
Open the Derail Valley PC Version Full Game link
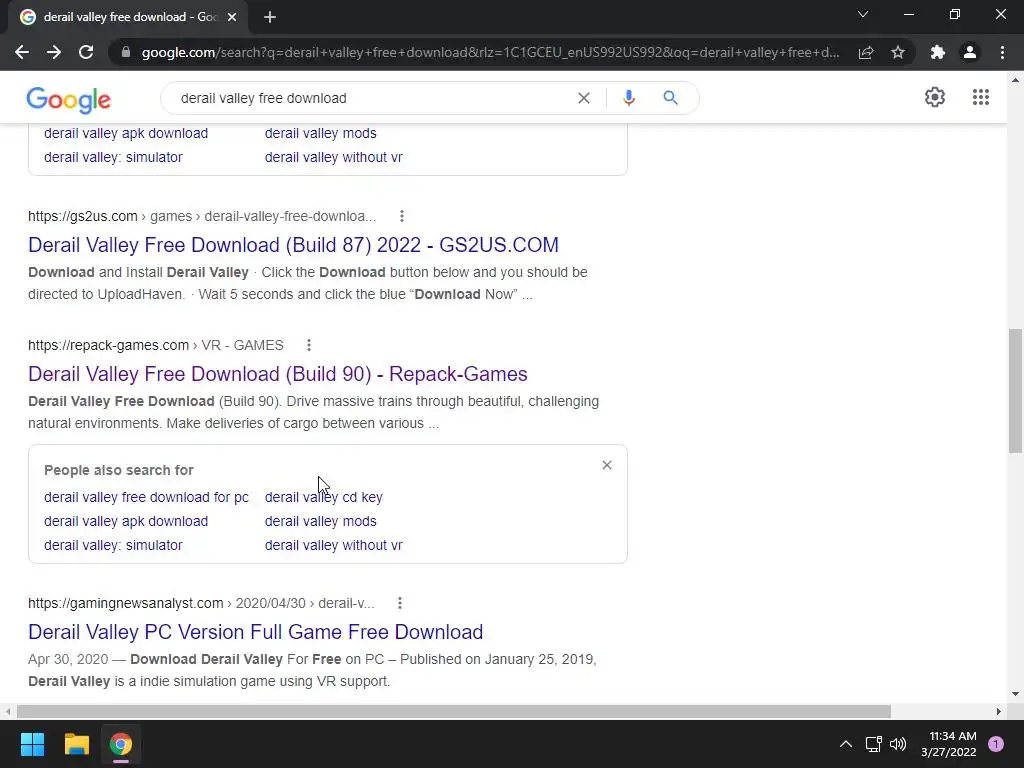pos(255,632)
